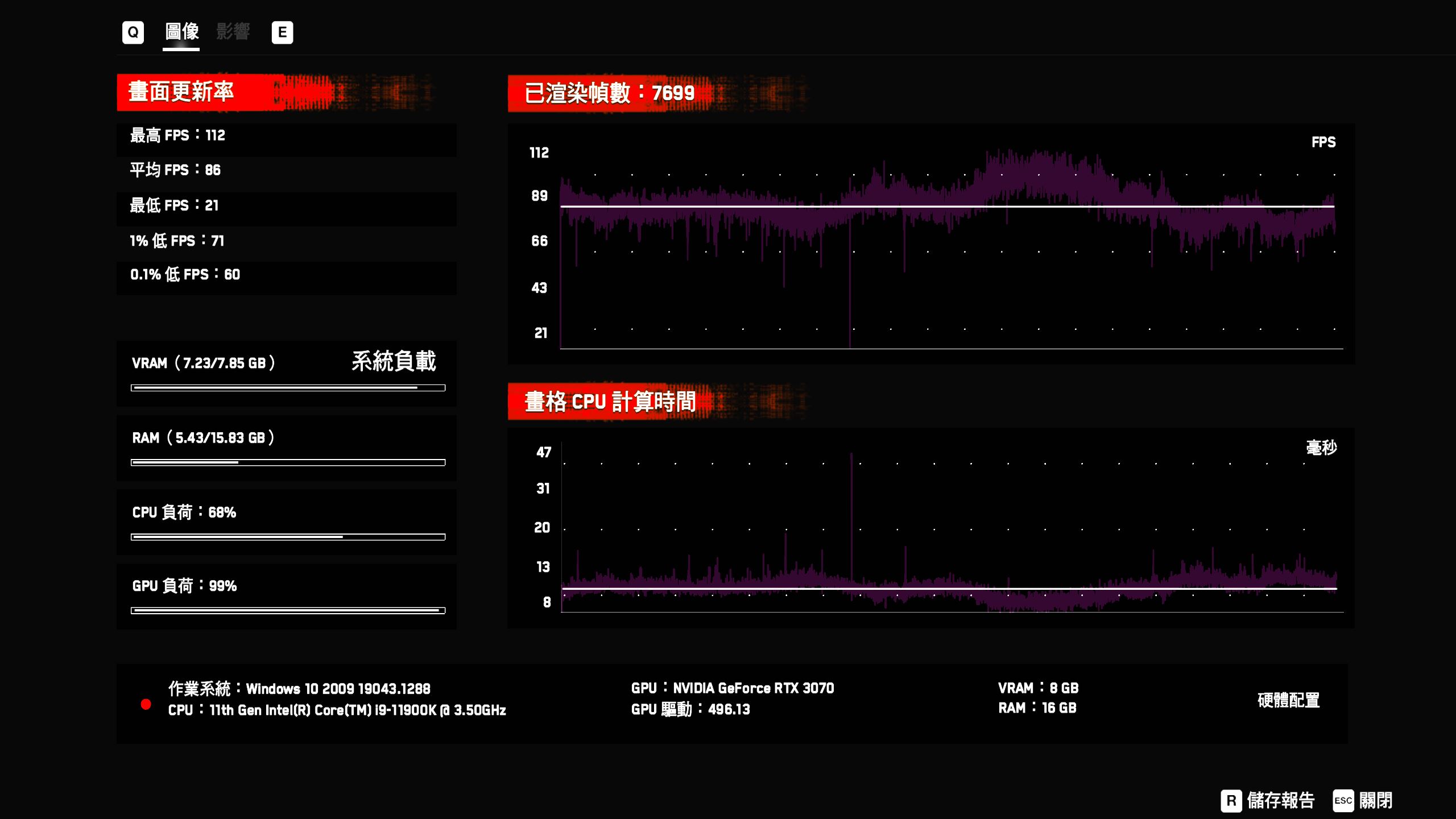Click the 關閉 button

click(x=1376, y=801)
